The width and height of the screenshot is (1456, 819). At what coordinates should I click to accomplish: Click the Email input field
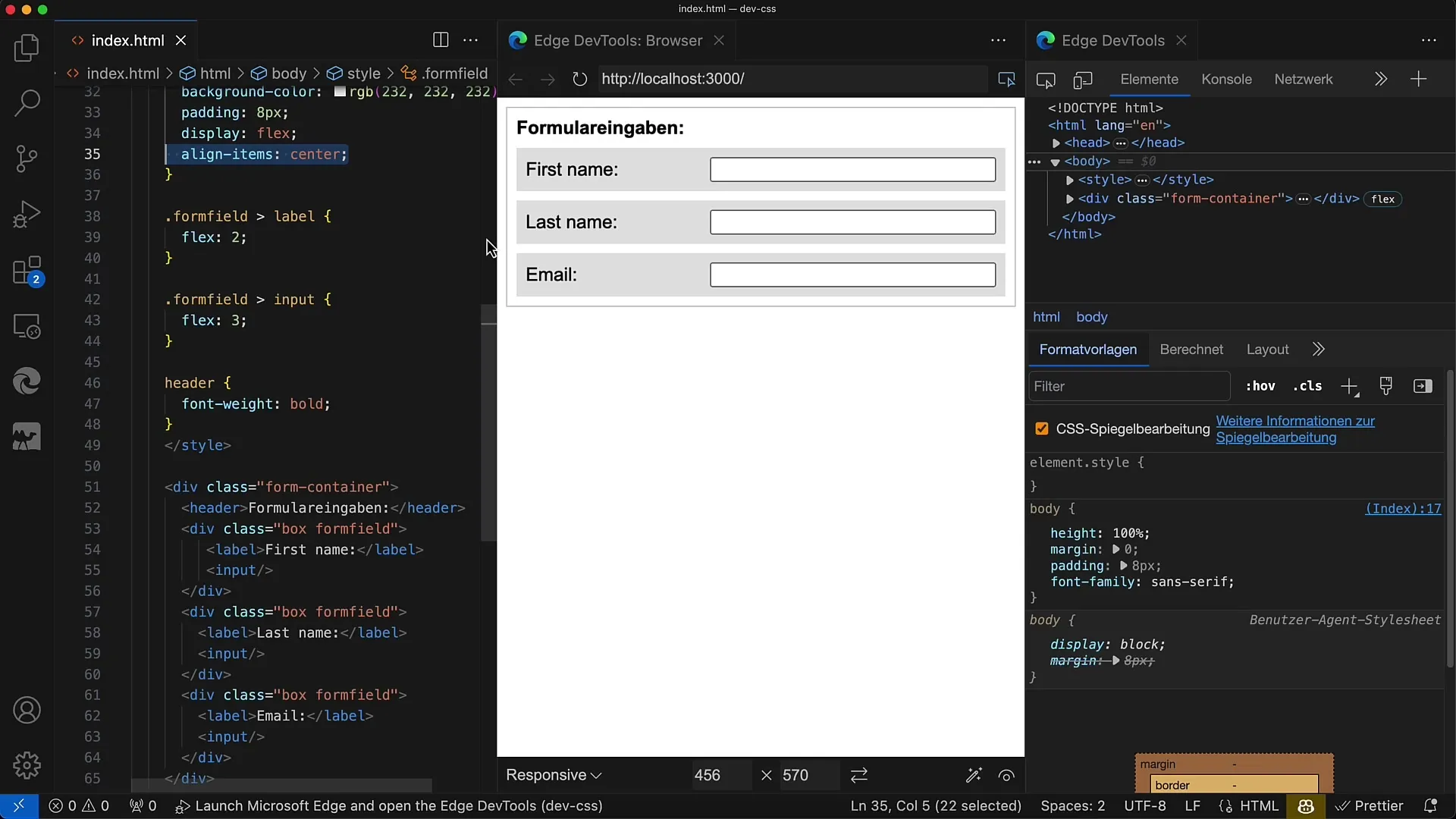(x=852, y=275)
